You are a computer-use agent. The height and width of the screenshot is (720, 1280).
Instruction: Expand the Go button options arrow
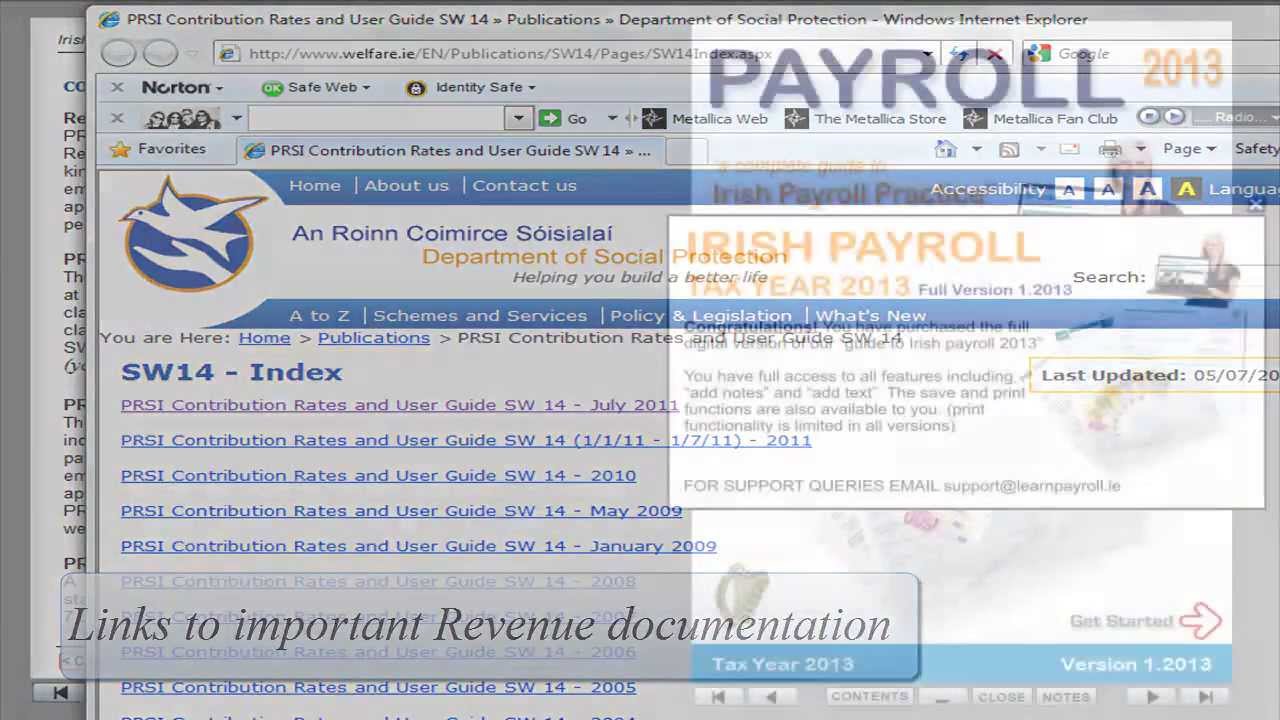click(612, 118)
